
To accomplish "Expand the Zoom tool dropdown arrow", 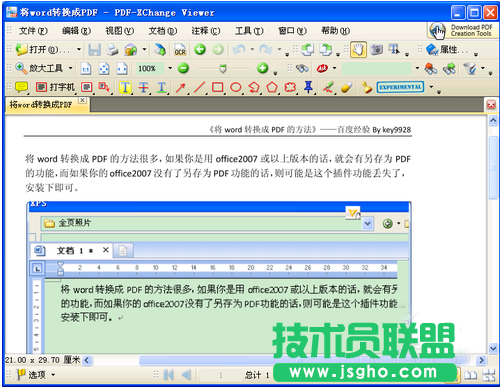I will tap(70, 68).
